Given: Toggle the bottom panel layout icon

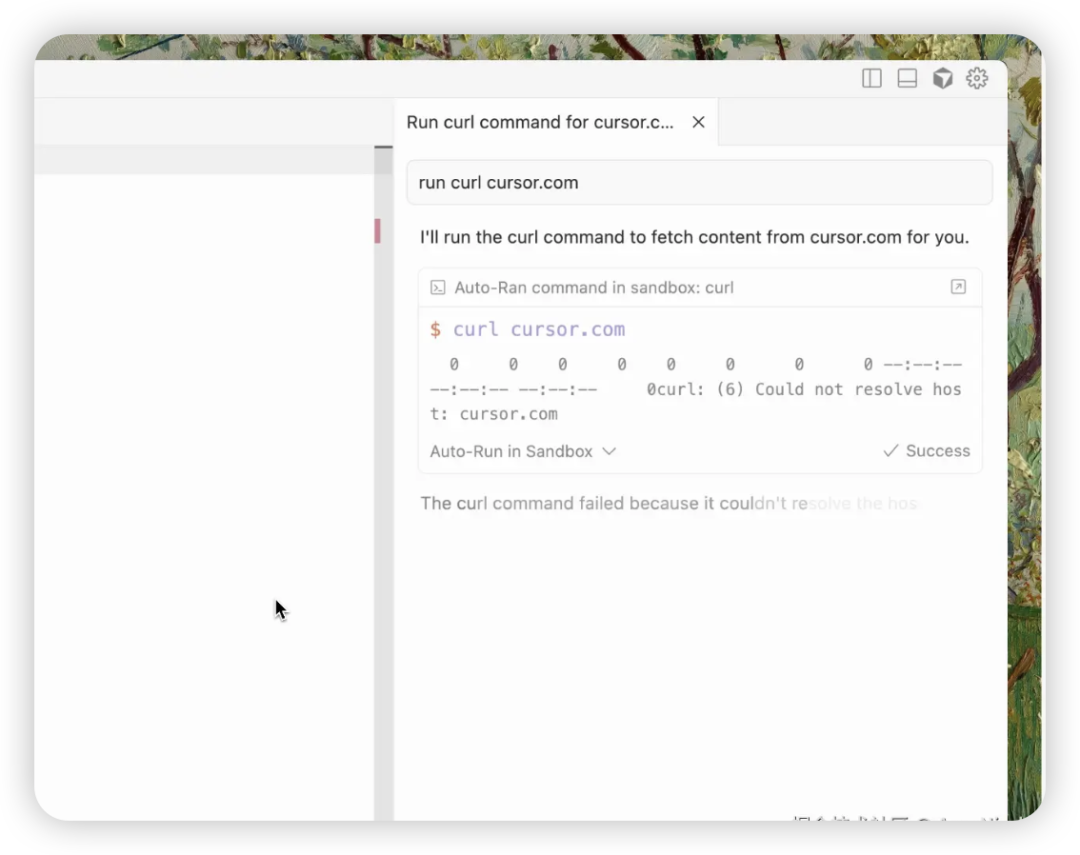Looking at the screenshot, I should pyautogui.click(x=906, y=79).
